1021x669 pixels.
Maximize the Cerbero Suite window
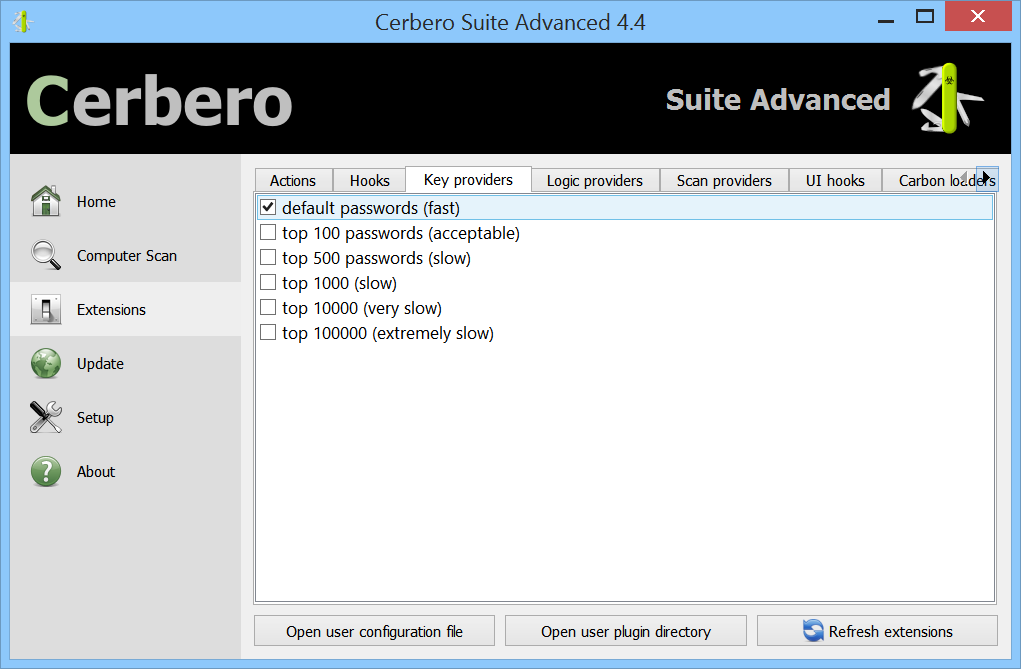[925, 17]
